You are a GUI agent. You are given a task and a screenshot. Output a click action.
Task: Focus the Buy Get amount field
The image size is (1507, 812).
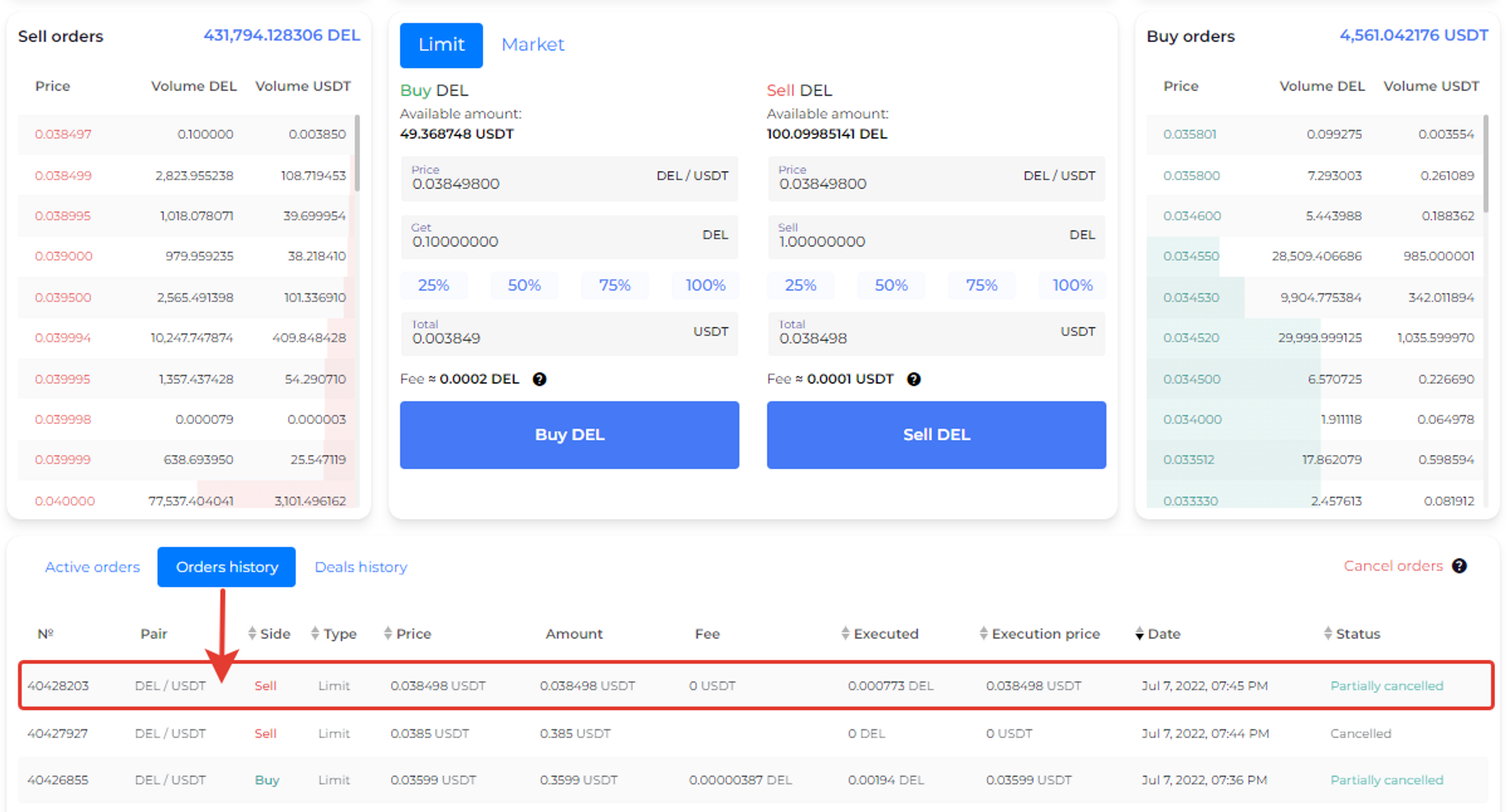coord(570,237)
